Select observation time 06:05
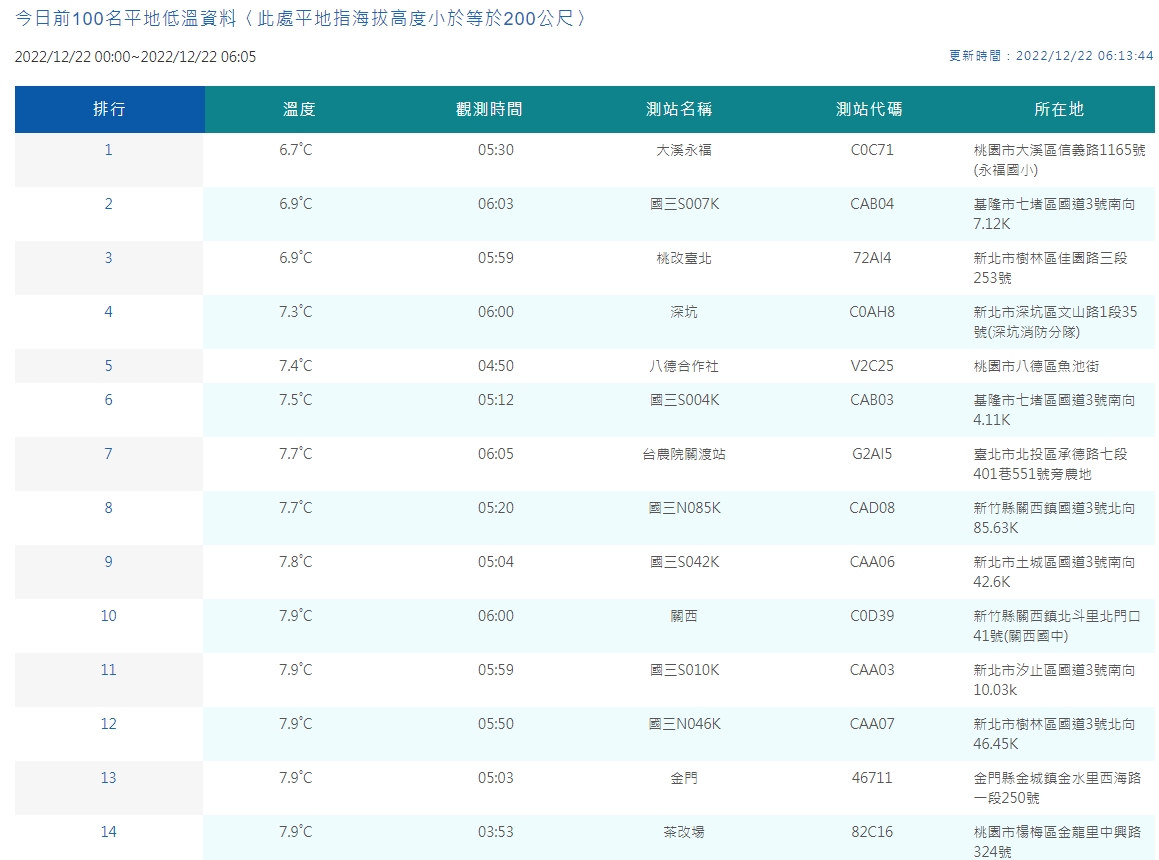Viewport: 1159px width, 860px height. point(495,454)
